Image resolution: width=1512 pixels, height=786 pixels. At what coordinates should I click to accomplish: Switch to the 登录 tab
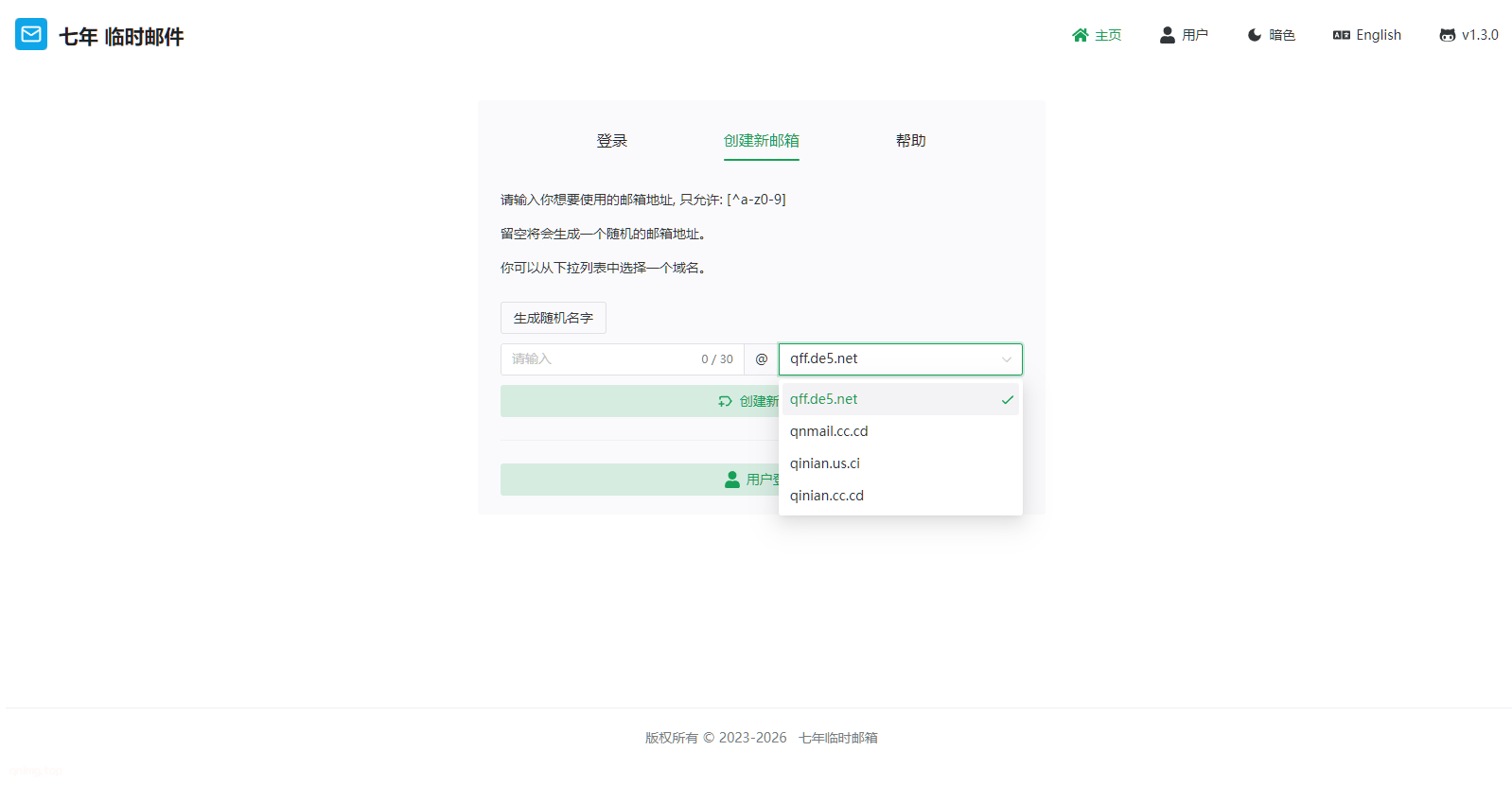611,141
